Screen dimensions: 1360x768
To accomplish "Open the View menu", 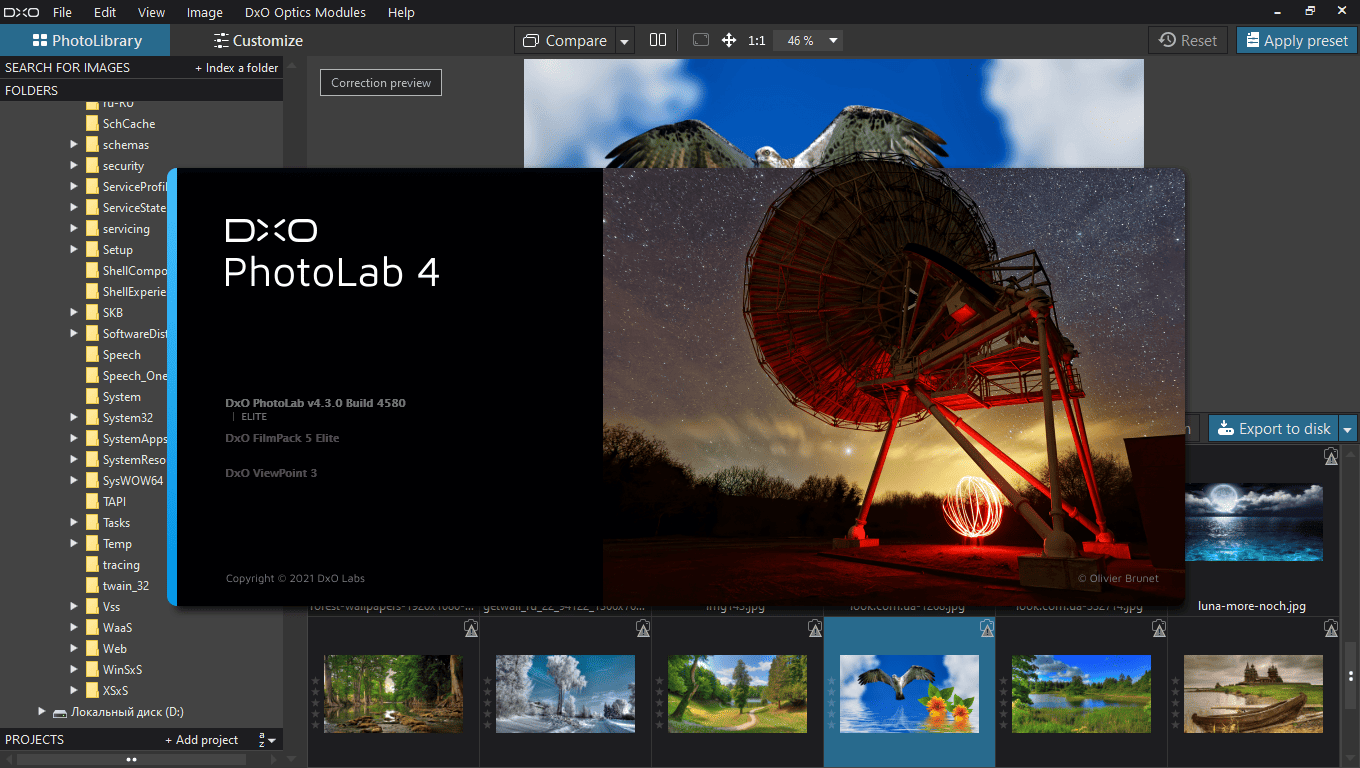I will click(x=151, y=13).
